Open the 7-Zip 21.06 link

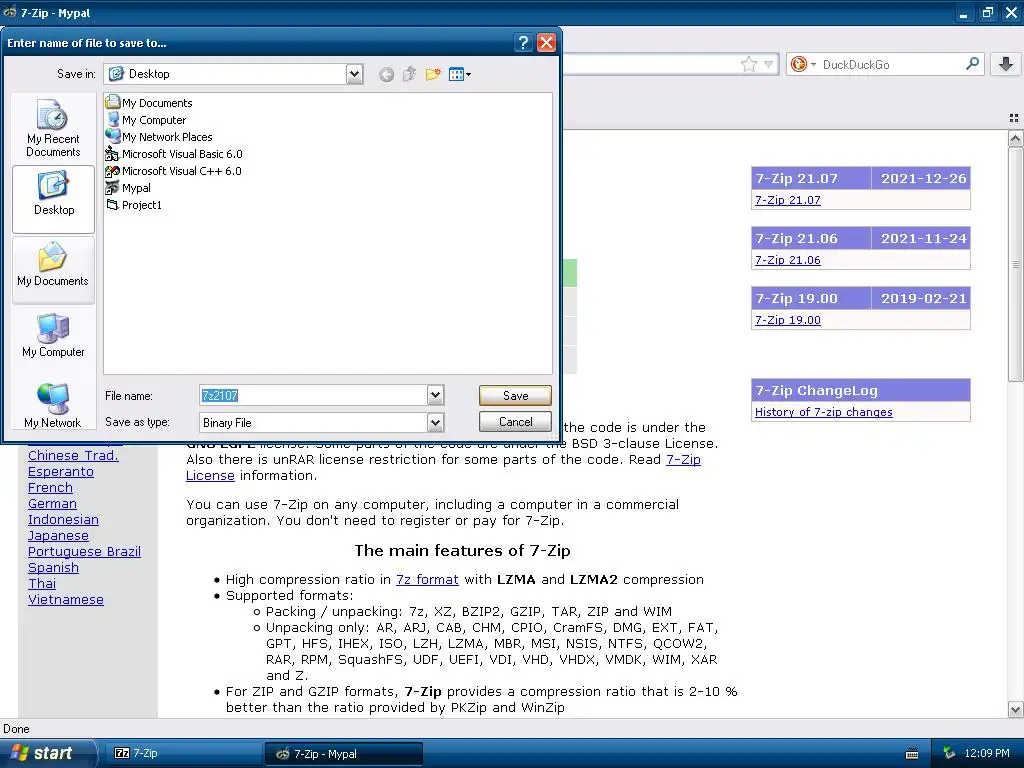coord(788,260)
